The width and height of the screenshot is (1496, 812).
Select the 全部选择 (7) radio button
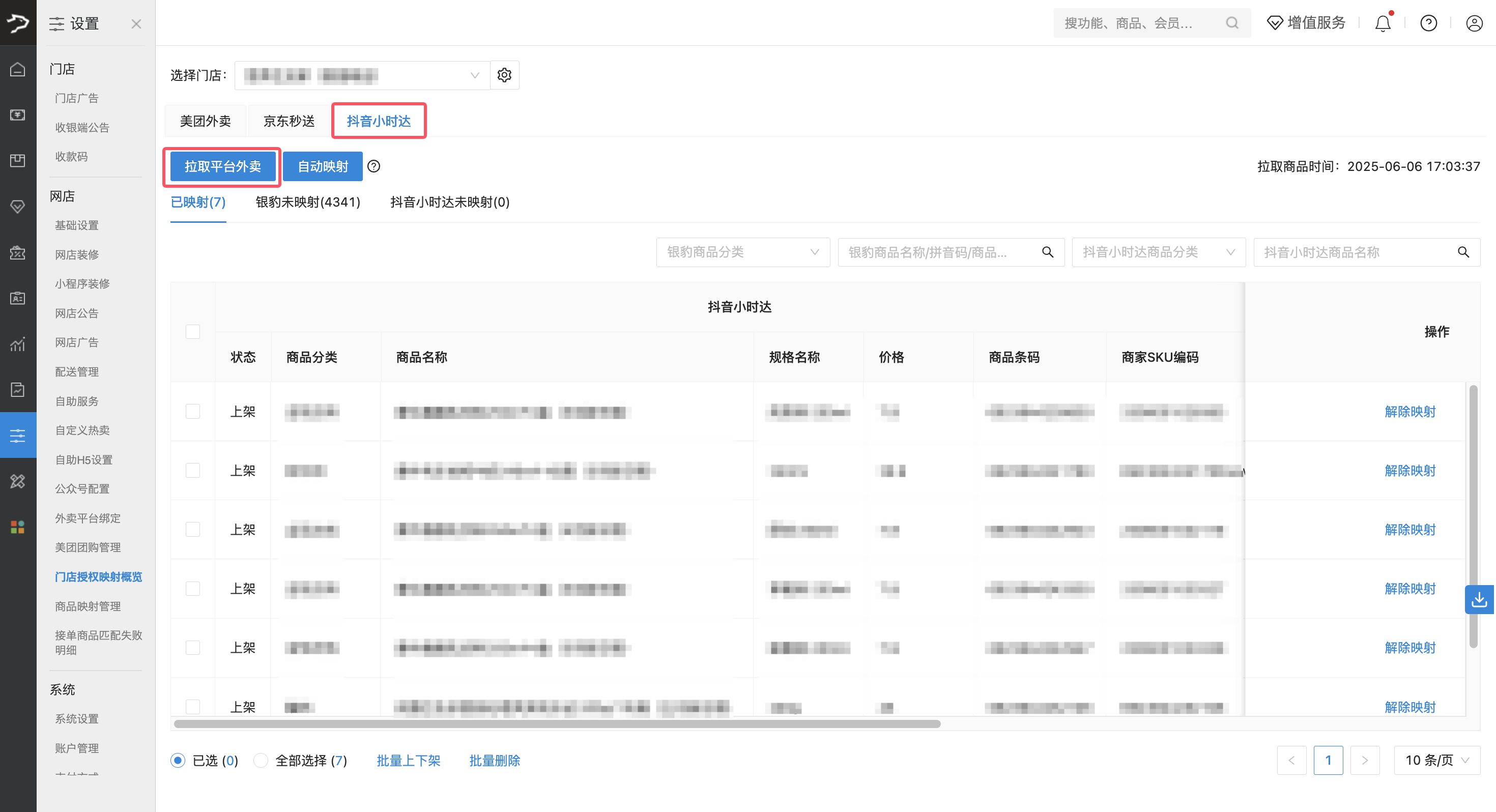[x=261, y=760]
